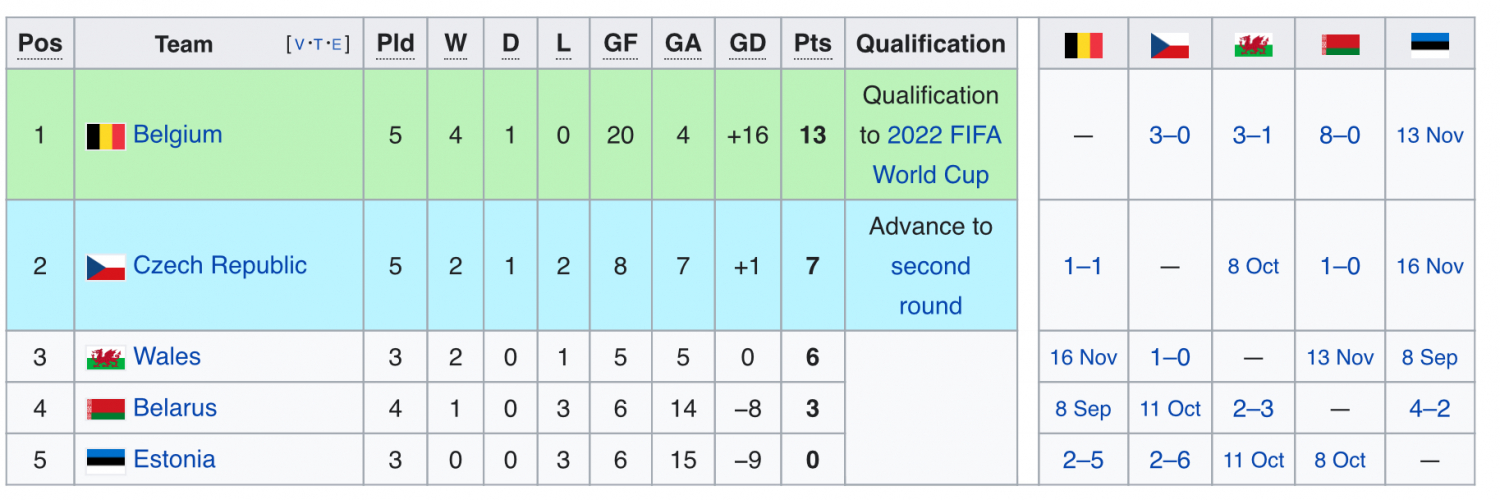Open the Czech Republic team link
Screen dimensions: 1500x500
coord(219,266)
